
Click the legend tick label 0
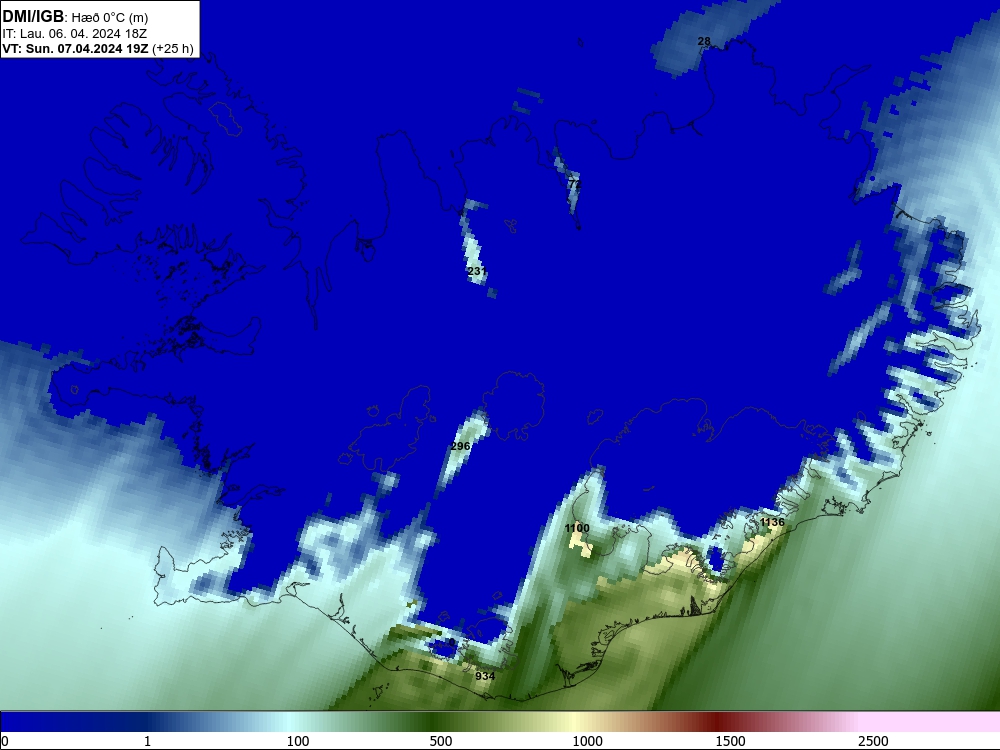5,741
